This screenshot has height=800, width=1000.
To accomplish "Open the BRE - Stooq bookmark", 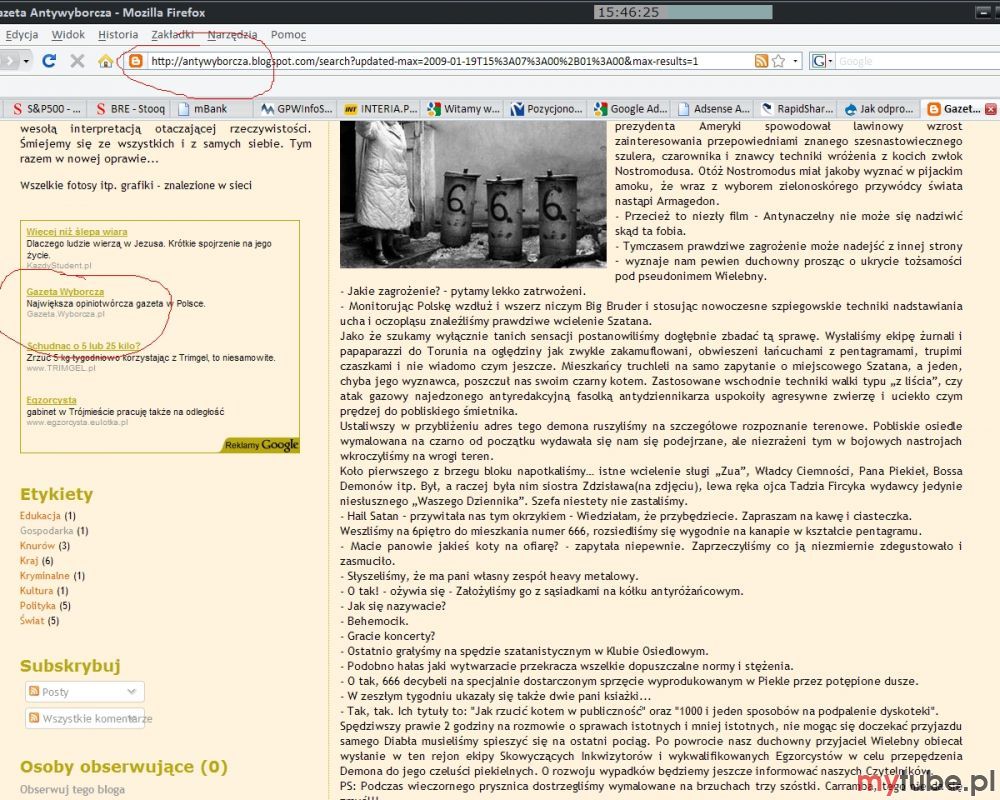I will 131,109.
